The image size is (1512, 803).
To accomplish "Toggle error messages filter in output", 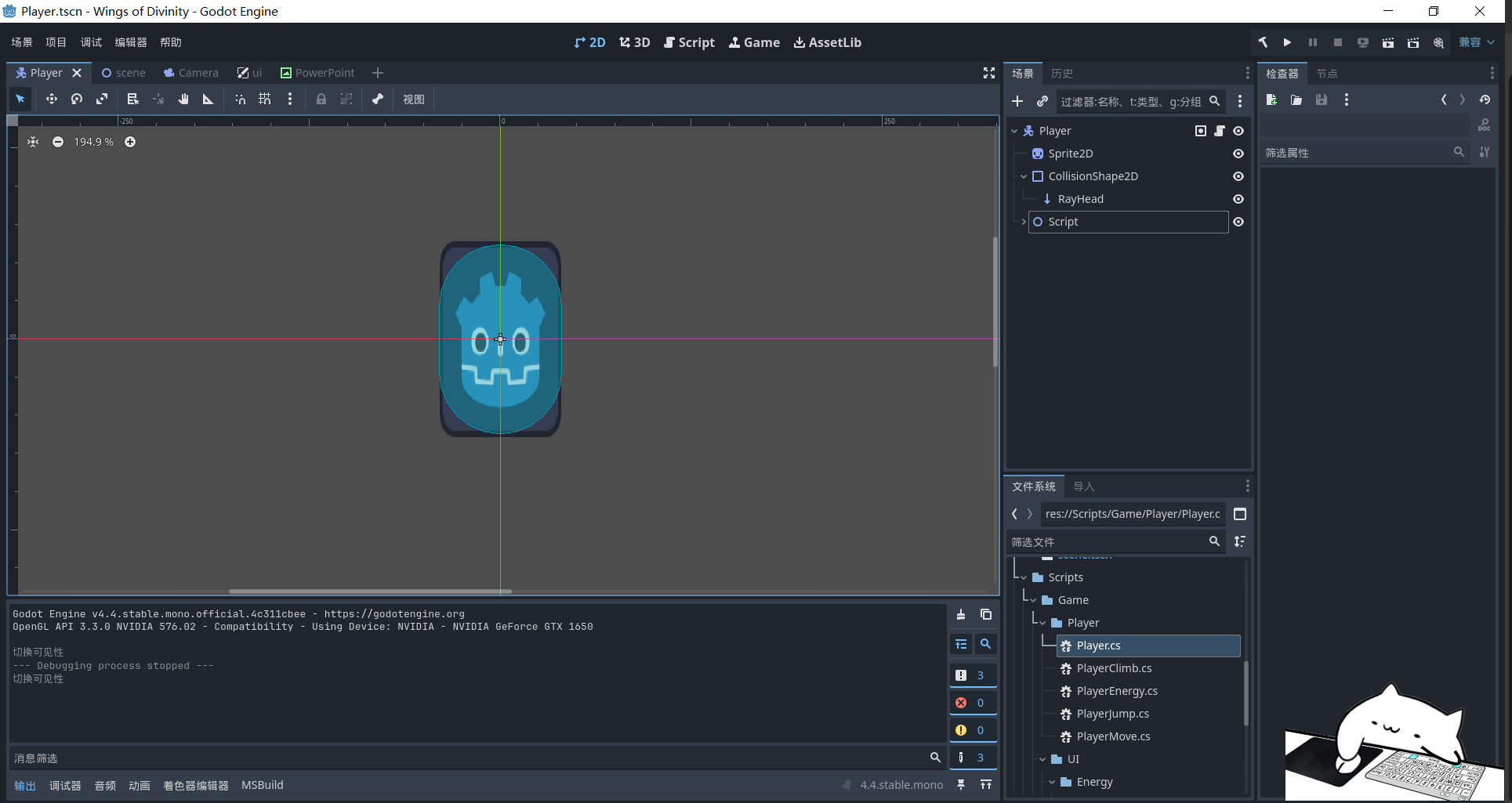I will [x=973, y=703].
